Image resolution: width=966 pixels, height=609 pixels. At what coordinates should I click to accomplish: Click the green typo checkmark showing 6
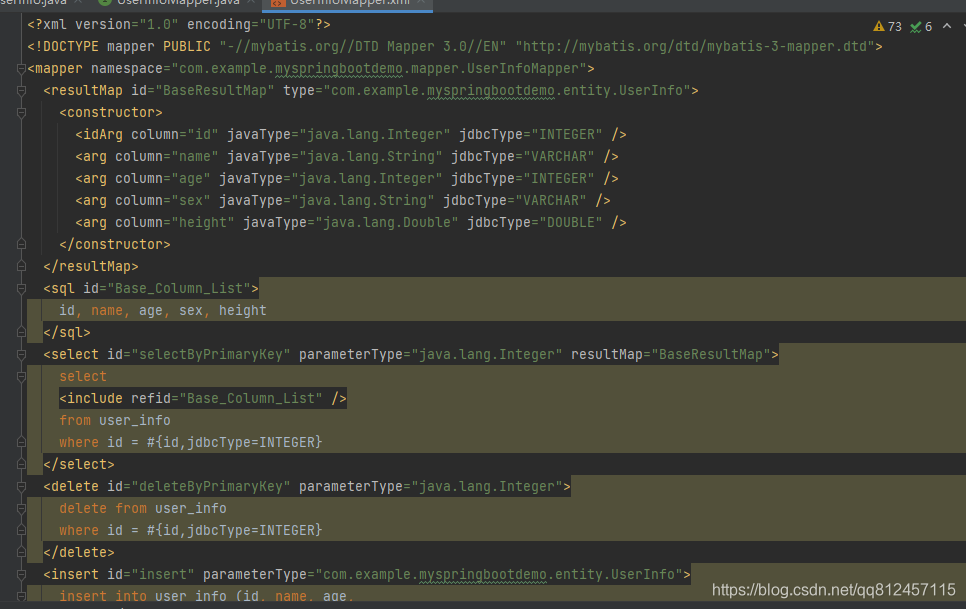[x=921, y=26]
